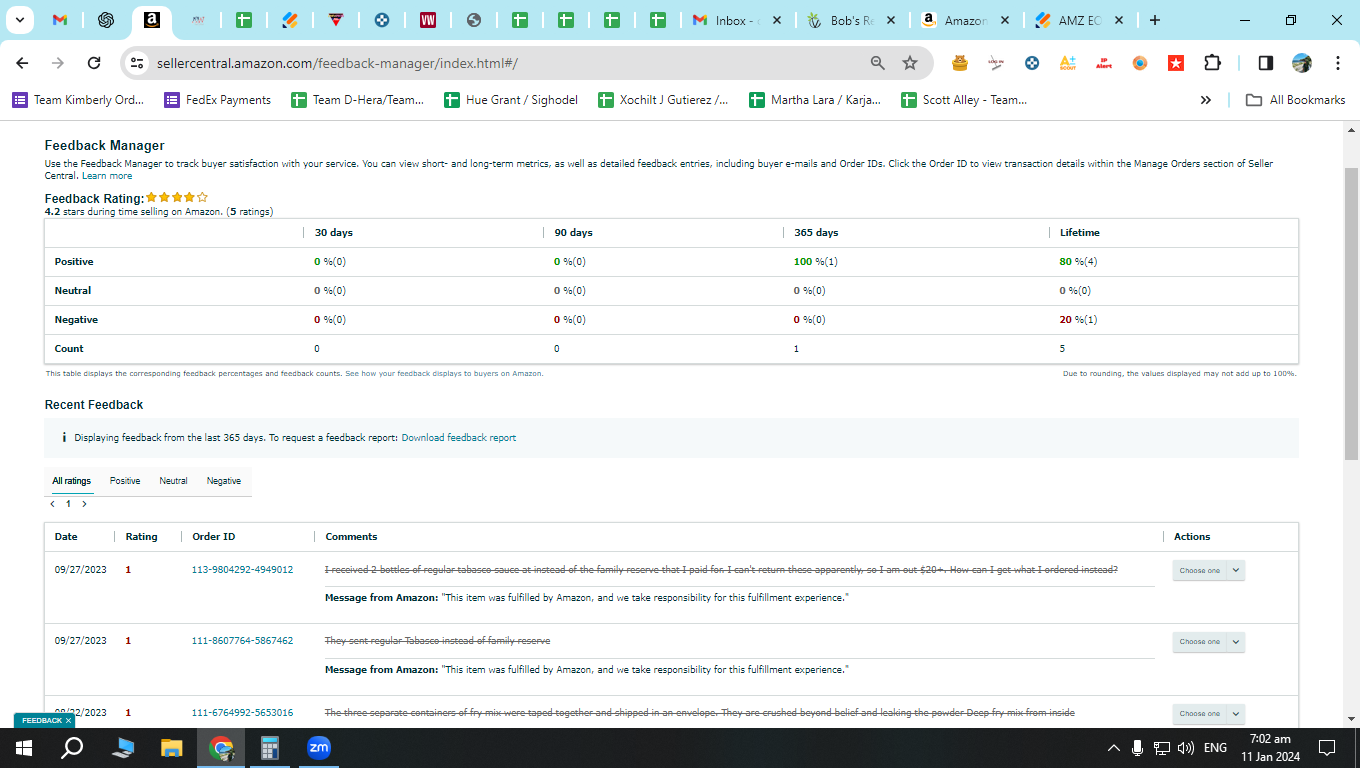The width and height of the screenshot is (1360, 768).
Task: Open the volume control in system tray
Action: [x=1186, y=748]
